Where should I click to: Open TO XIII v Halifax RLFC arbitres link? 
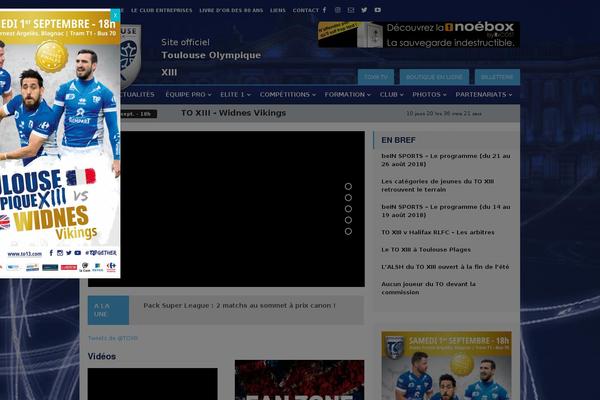438,232
